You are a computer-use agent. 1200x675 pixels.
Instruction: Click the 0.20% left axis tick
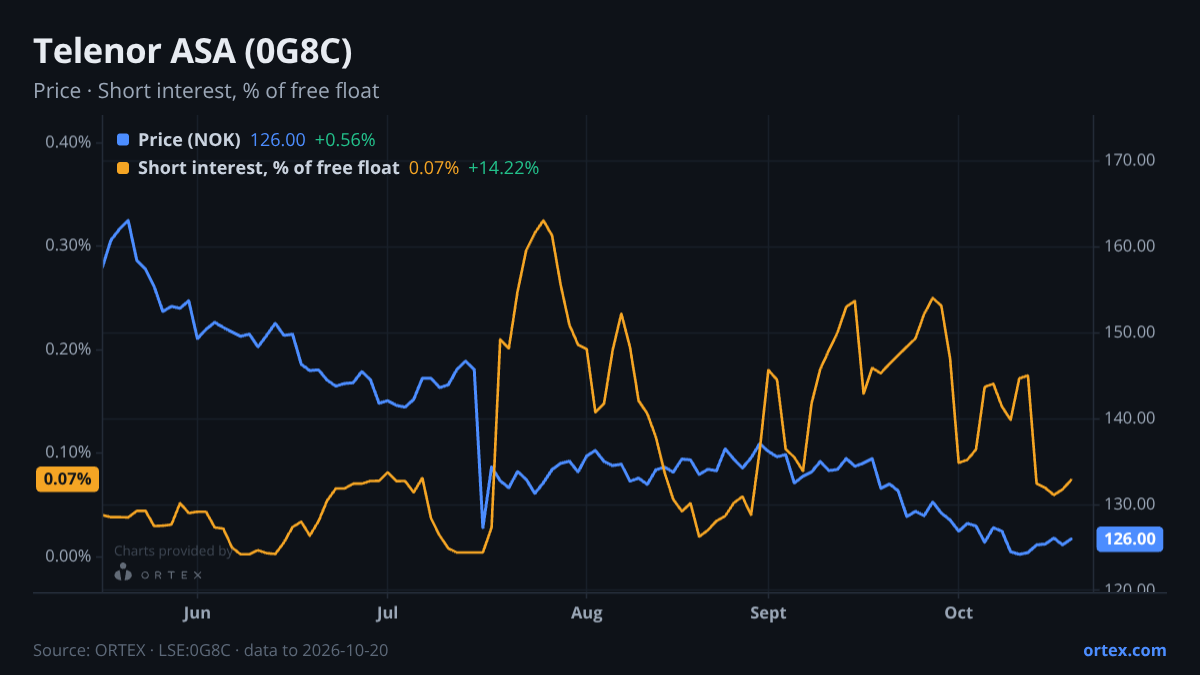[68, 349]
